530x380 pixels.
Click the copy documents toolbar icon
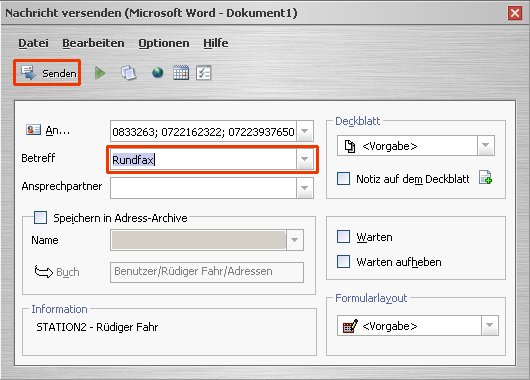tap(128, 73)
